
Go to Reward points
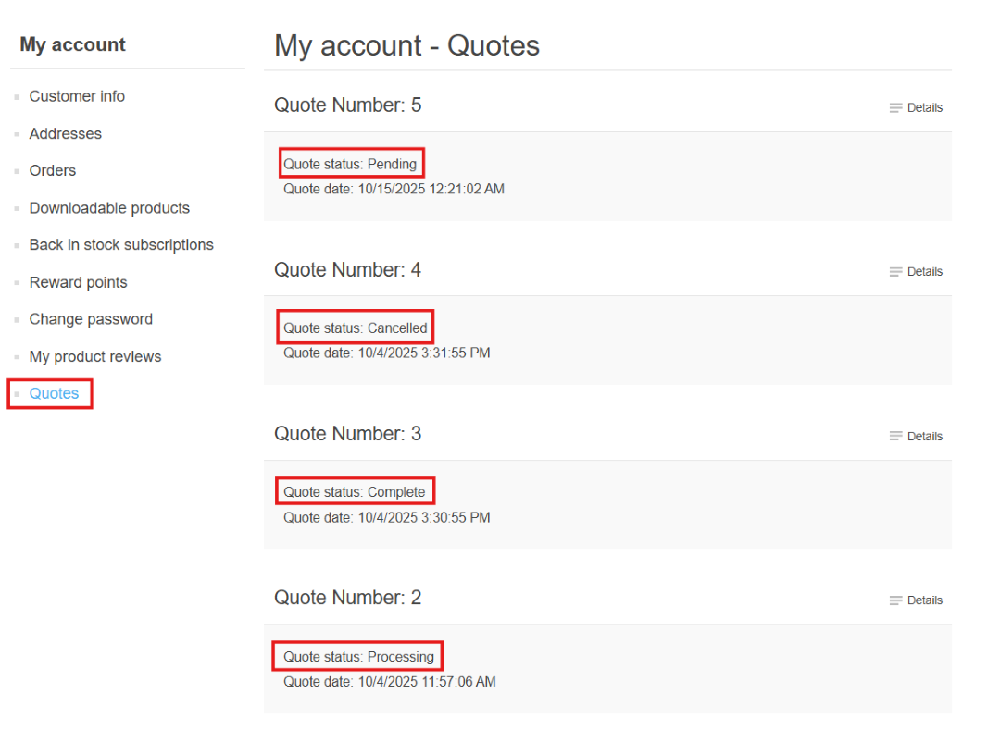tap(78, 283)
